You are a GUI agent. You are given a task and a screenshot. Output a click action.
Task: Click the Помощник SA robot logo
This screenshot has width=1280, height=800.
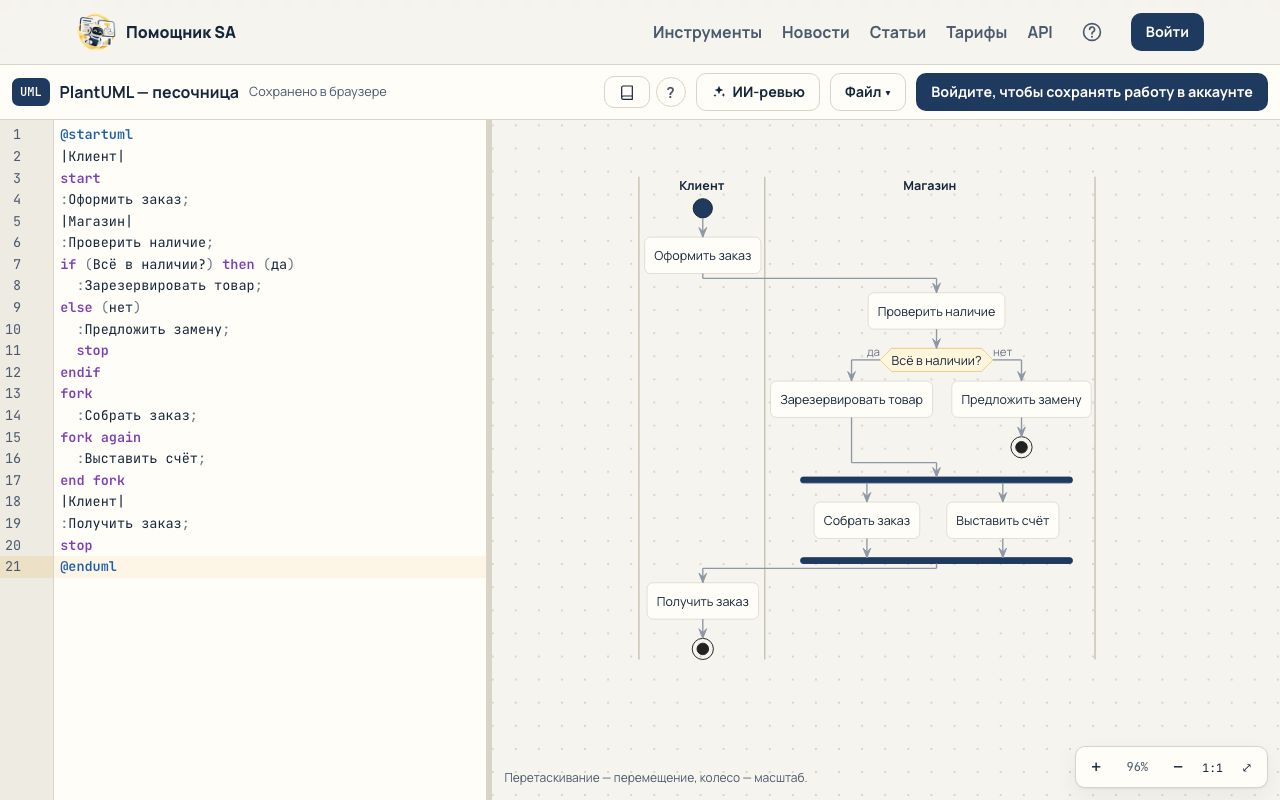coord(96,32)
